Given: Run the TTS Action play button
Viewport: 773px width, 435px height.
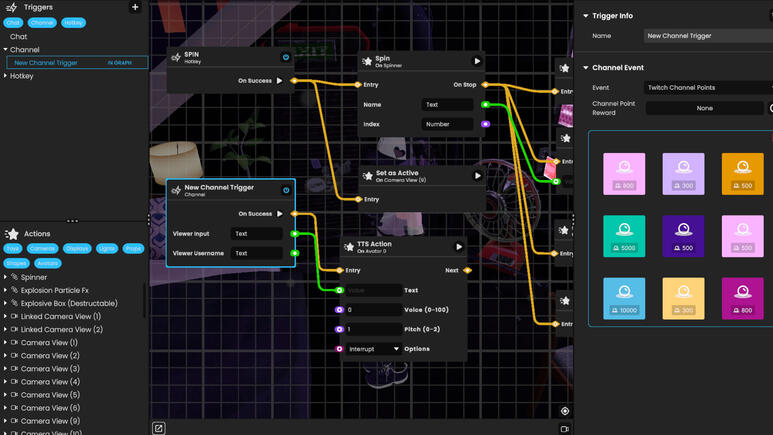Looking at the screenshot, I should pyautogui.click(x=458, y=247).
